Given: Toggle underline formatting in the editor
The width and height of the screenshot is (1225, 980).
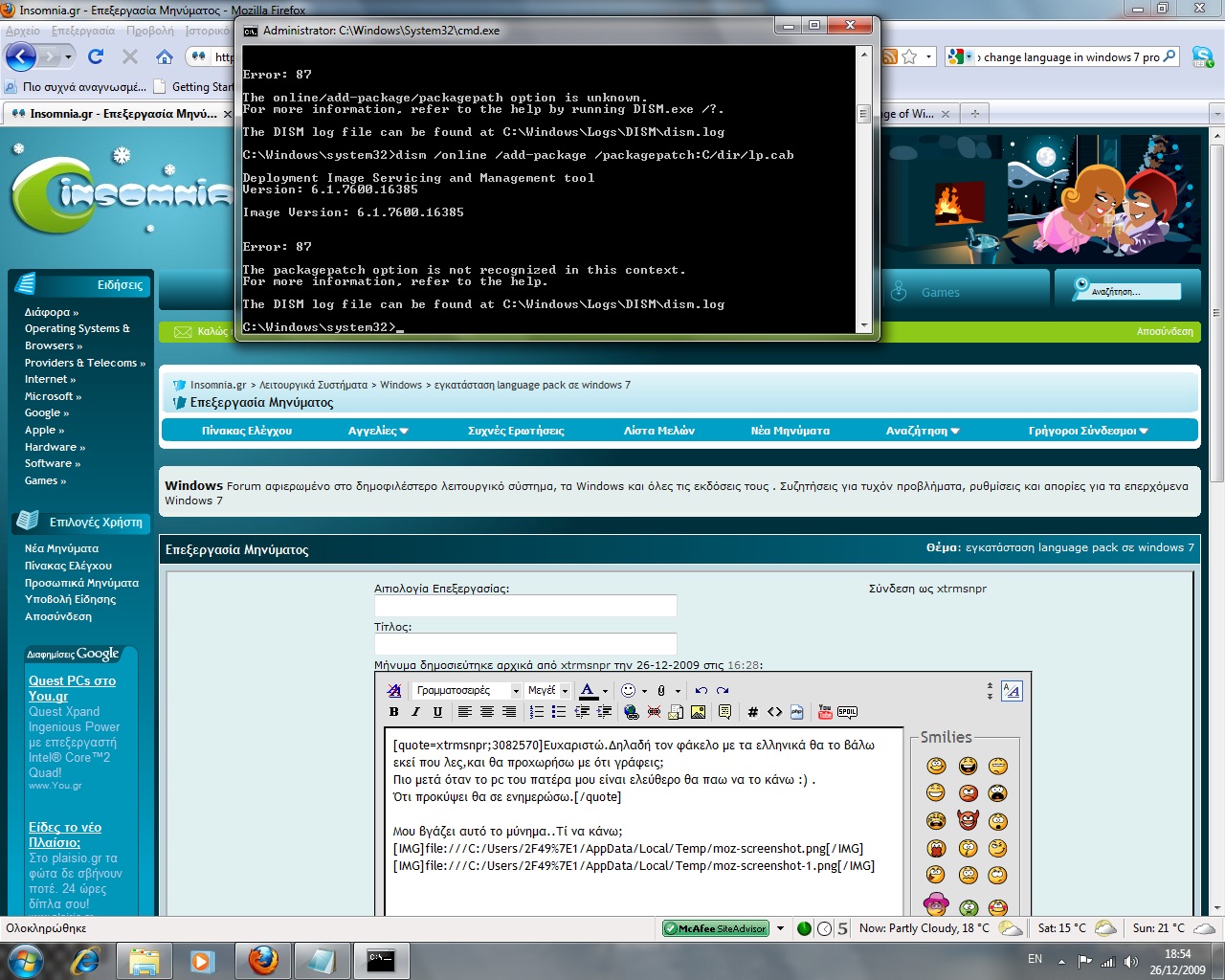Looking at the screenshot, I should coord(437,712).
